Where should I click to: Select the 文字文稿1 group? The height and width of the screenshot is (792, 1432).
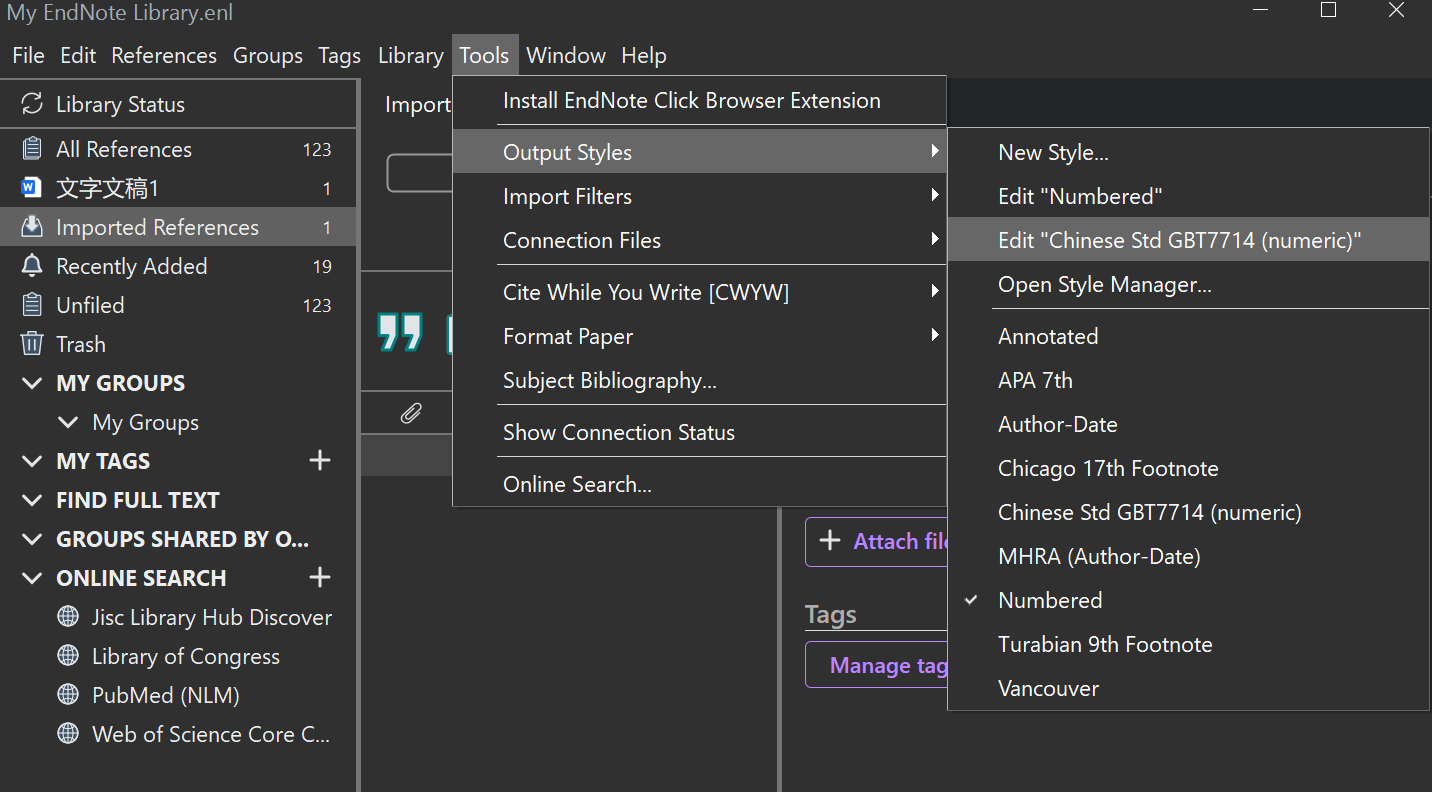tap(178, 188)
